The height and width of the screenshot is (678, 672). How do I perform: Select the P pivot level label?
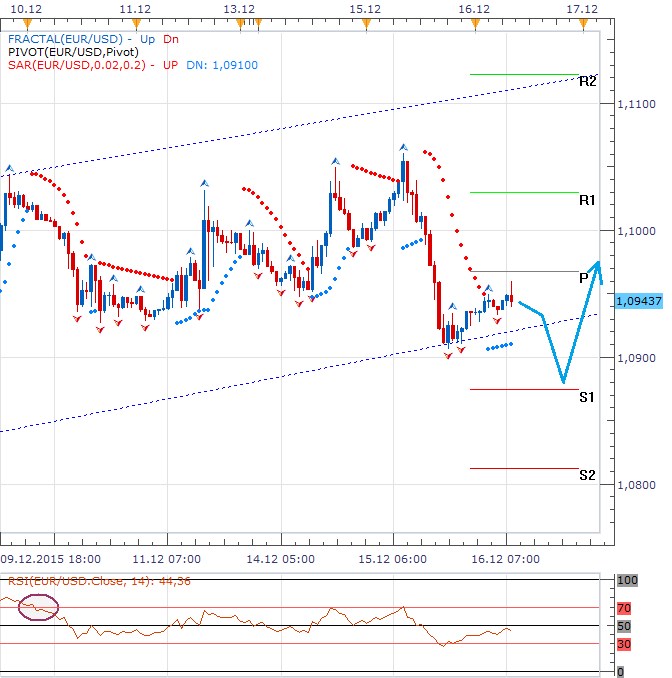tap(584, 277)
